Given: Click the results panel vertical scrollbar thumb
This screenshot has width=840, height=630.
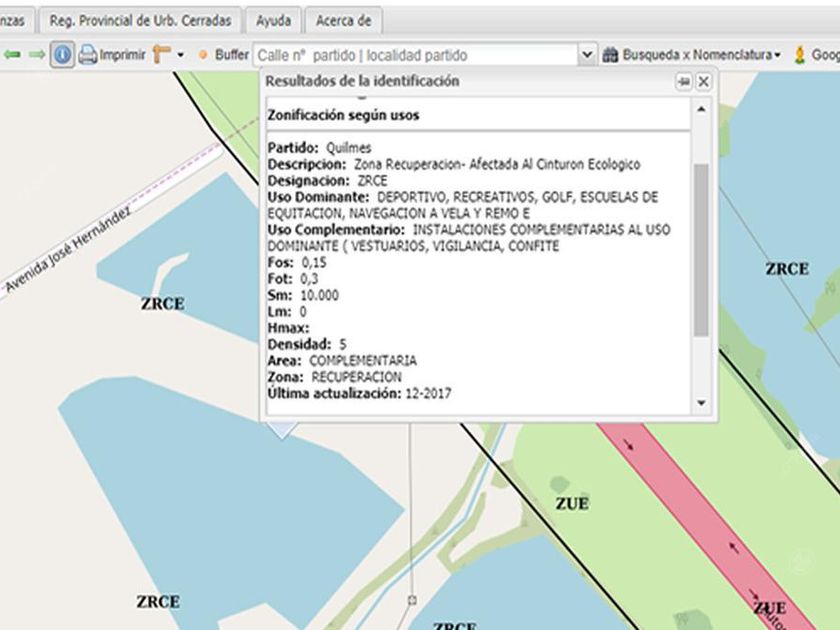Looking at the screenshot, I should (701, 250).
